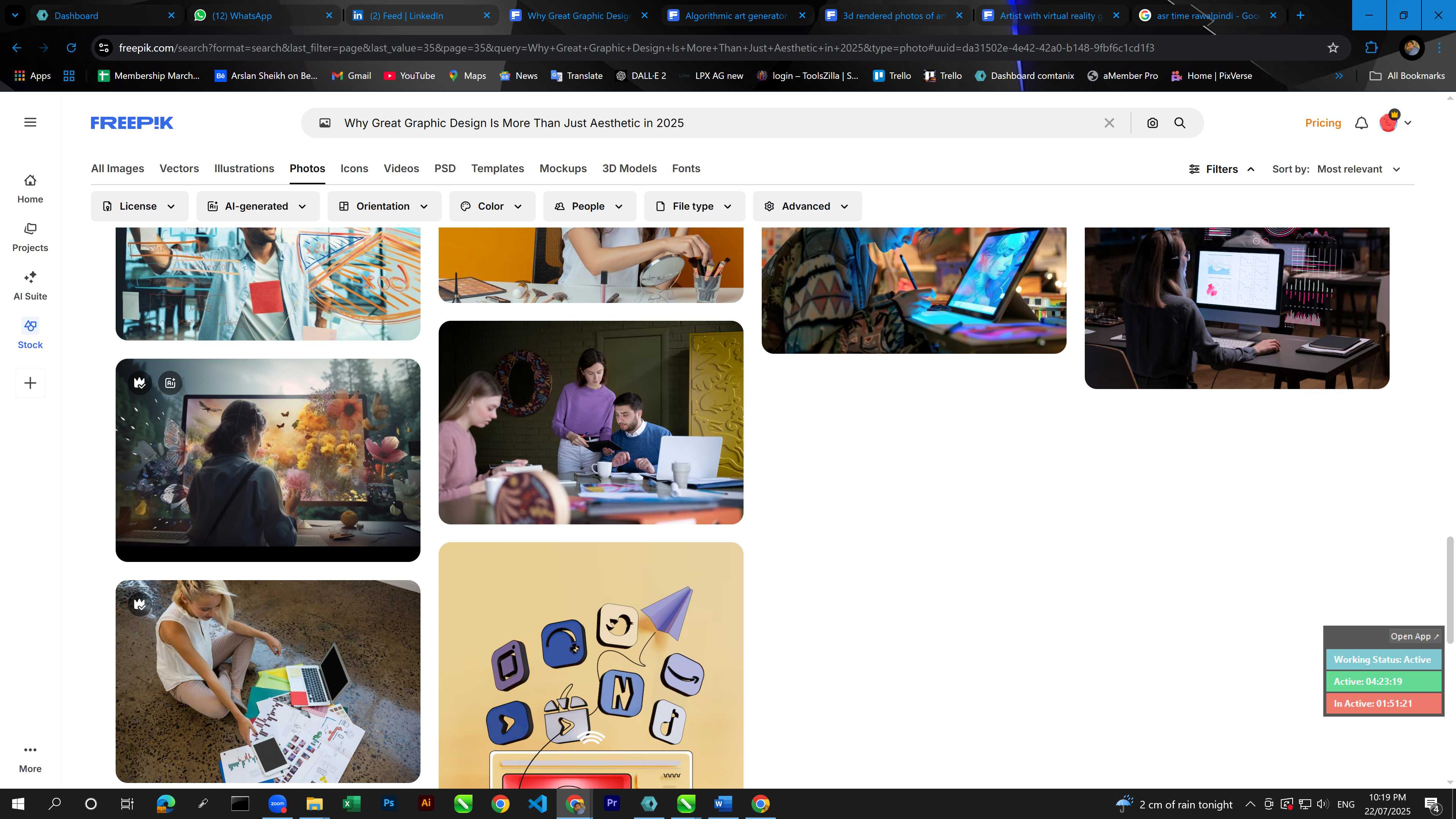This screenshot has height=819, width=1456.
Task: Open the Freepik hamburger menu
Action: pyautogui.click(x=30, y=122)
